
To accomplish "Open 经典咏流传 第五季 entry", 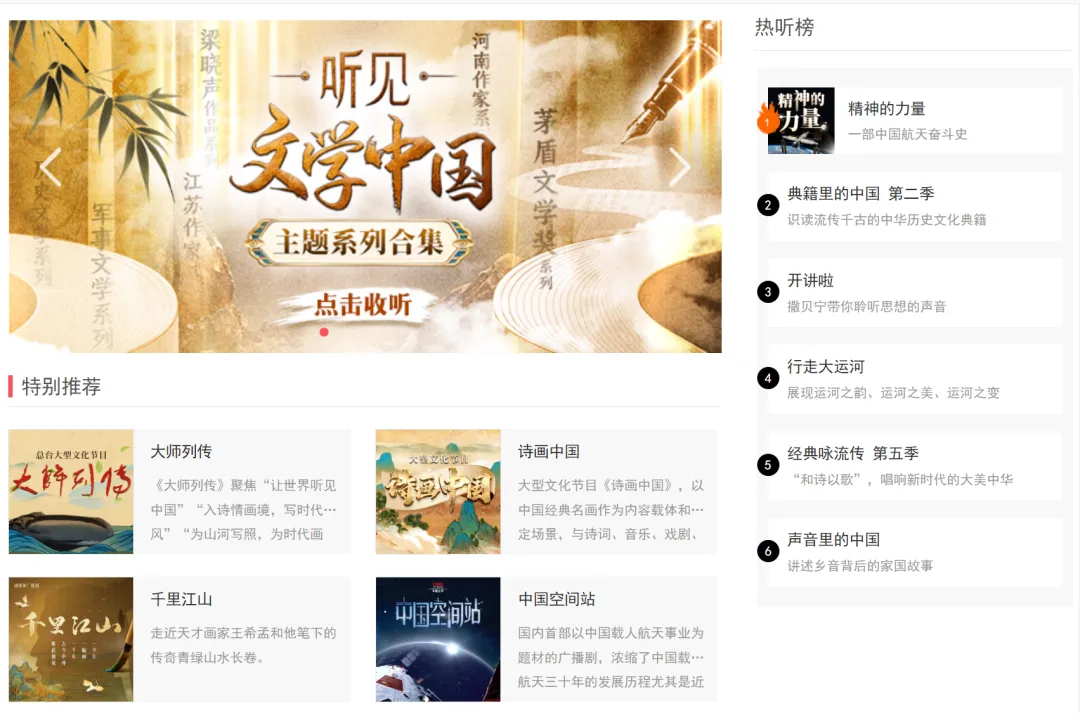I will pos(853,453).
